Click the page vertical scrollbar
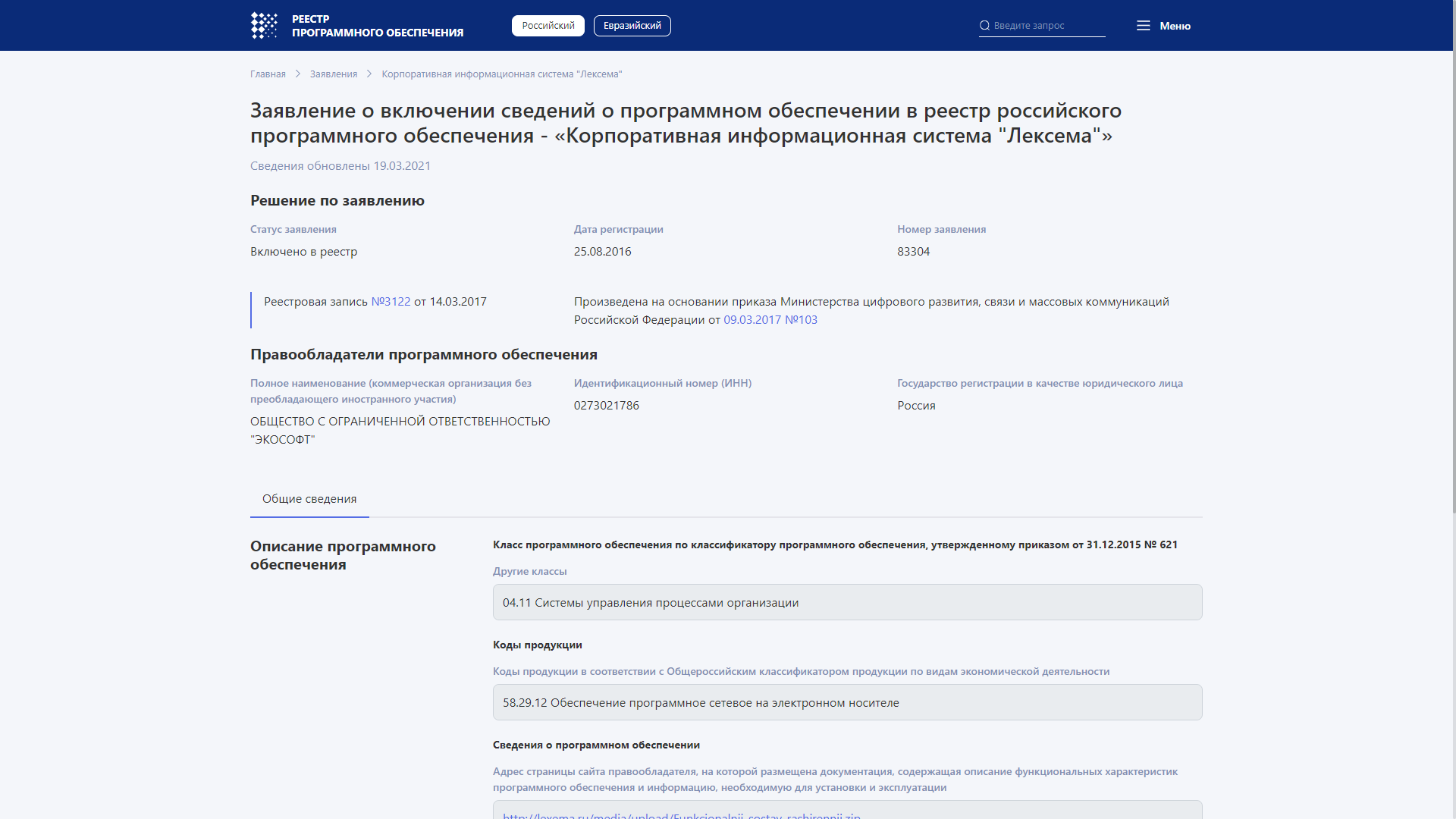This screenshot has height=819, width=1456. coord(1453,258)
